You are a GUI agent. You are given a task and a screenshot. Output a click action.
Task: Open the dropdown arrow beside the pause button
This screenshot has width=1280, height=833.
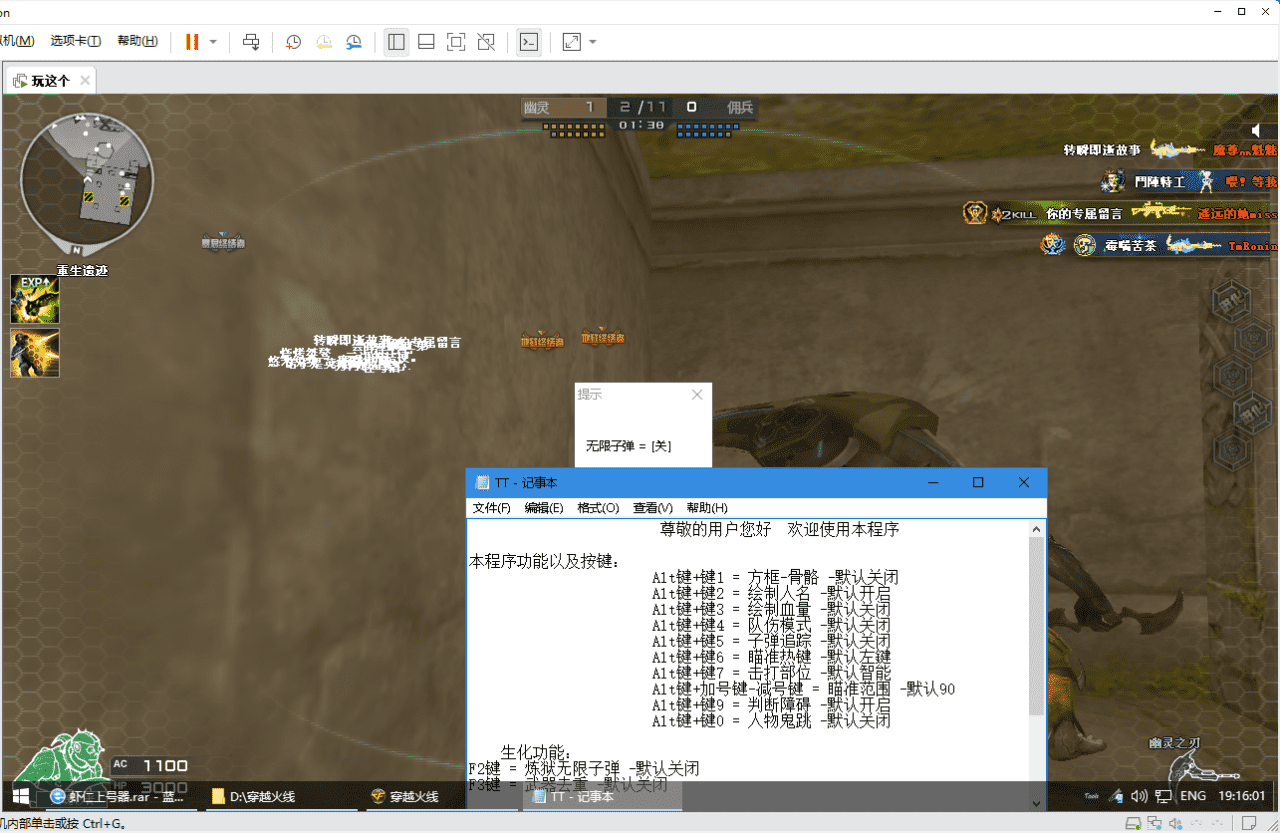coord(213,42)
